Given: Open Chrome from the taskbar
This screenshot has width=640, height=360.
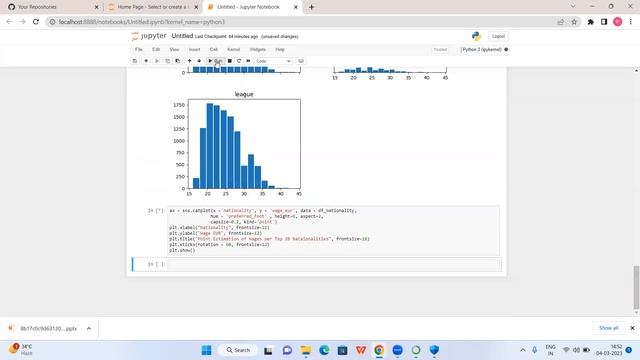Looking at the screenshot, I should point(379,350).
